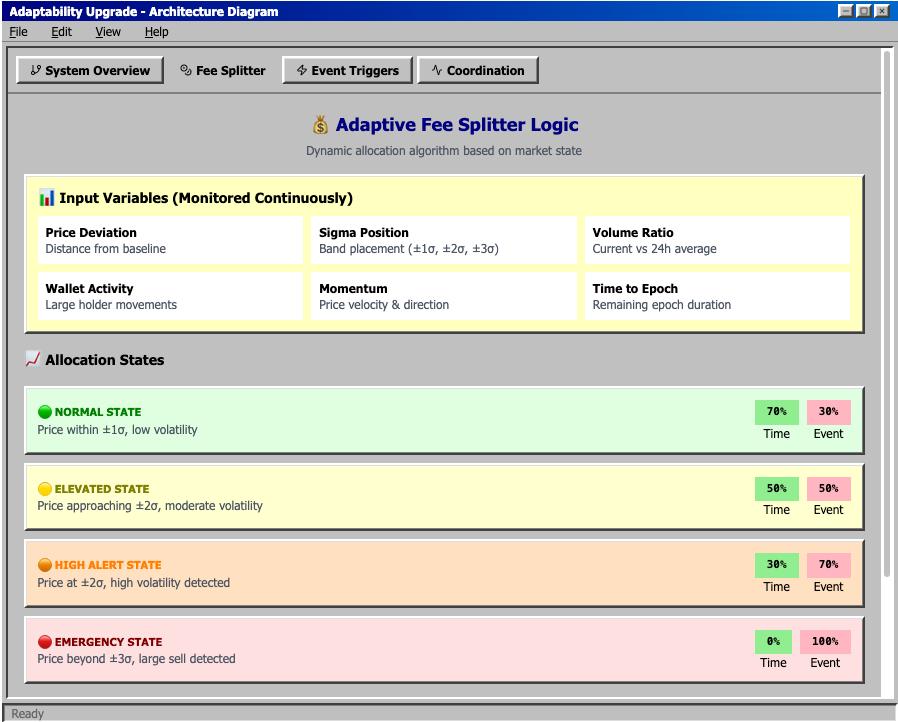898x722 pixels.
Task: Click the High Alert 70% Event badge
Action: pos(829,565)
